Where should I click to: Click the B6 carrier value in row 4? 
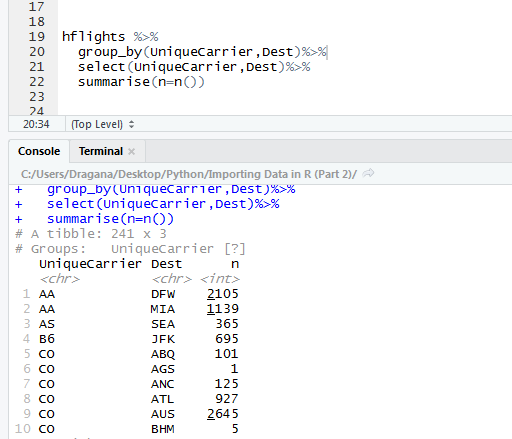[x=47, y=339]
